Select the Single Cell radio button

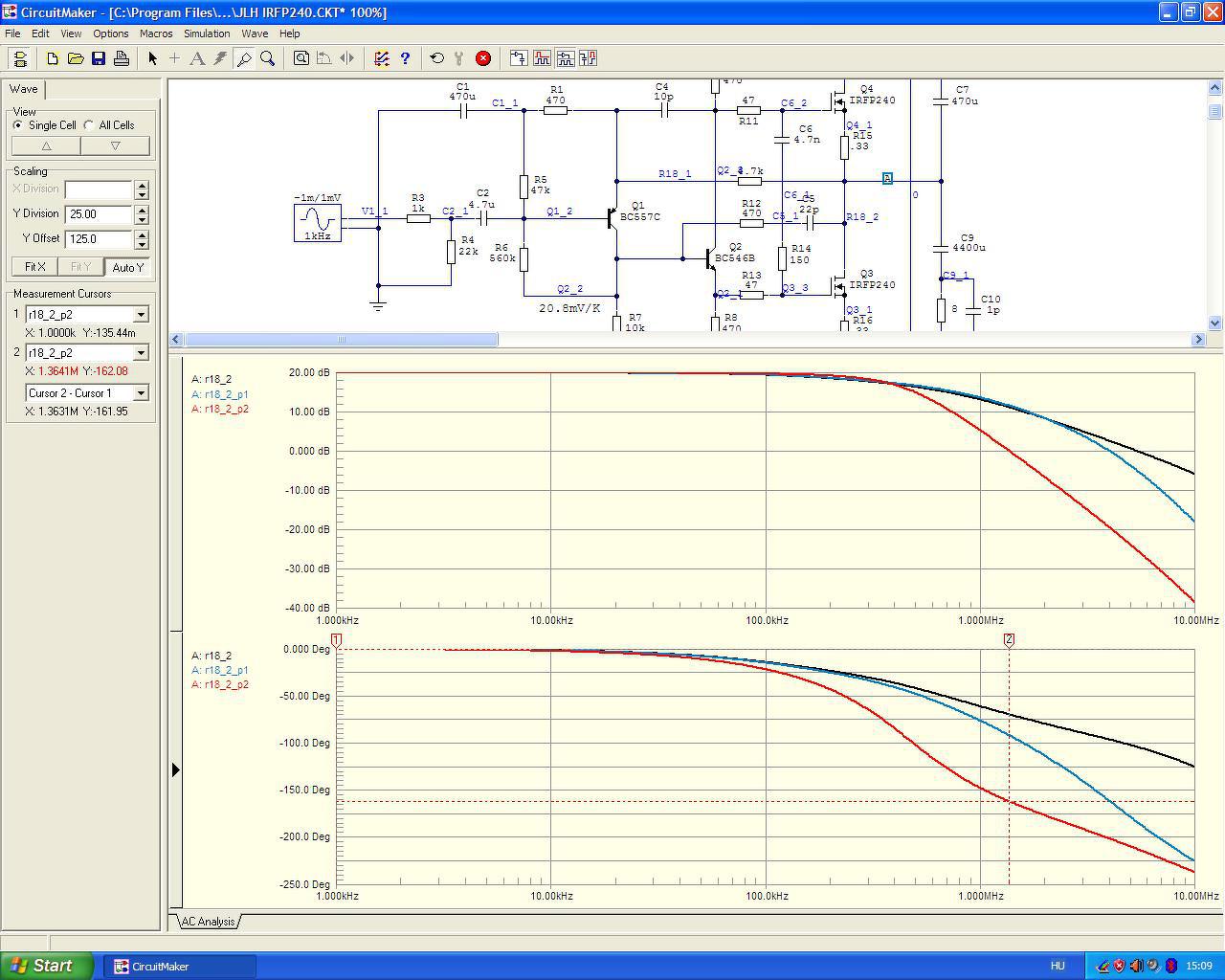coord(18,125)
